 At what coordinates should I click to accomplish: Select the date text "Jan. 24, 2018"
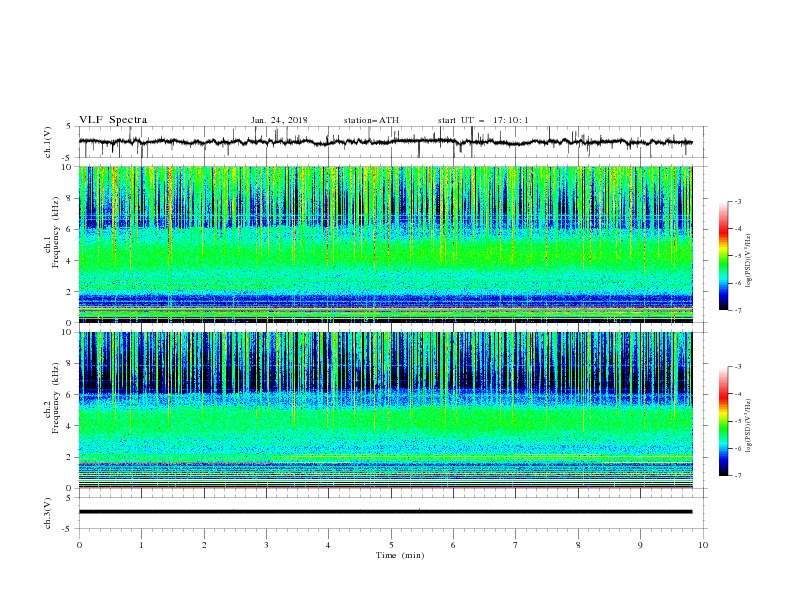tap(279, 120)
